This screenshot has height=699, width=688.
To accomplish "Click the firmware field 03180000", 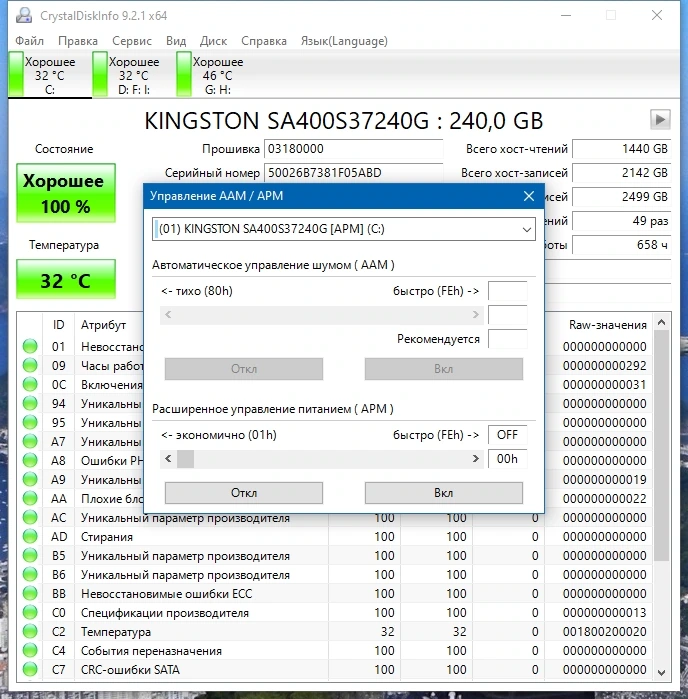I will click(354, 149).
